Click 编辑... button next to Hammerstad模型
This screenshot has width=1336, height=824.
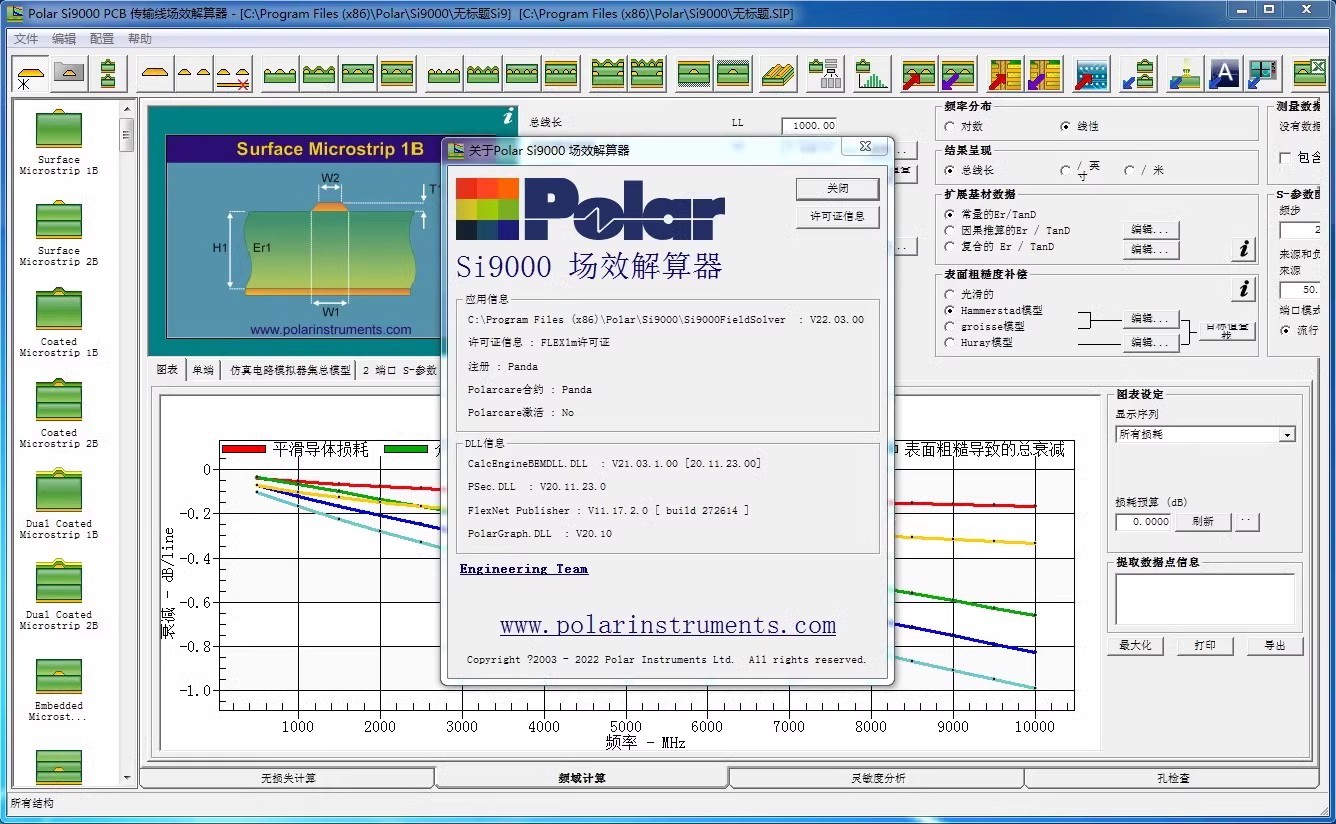coord(1151,319)
